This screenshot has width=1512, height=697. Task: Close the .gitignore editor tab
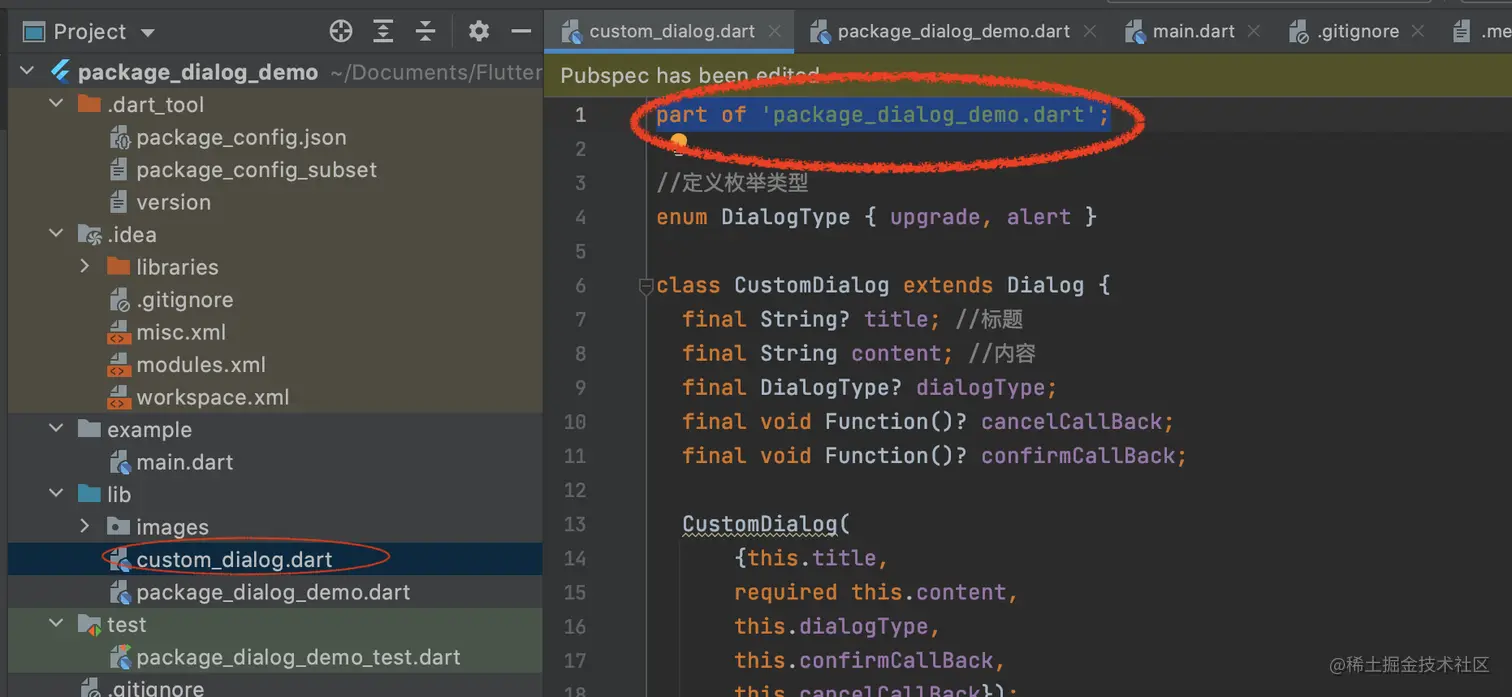pos(1418,32)
